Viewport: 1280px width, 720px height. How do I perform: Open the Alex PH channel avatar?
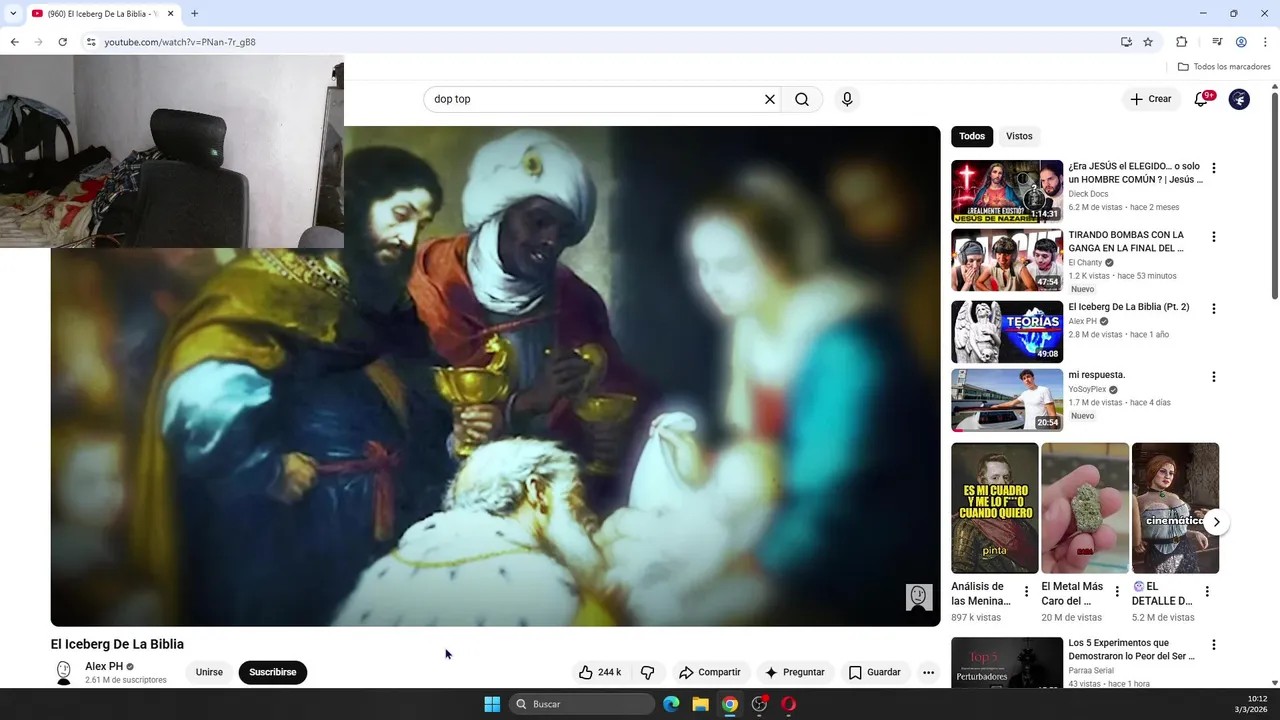[x=64, y=672]
